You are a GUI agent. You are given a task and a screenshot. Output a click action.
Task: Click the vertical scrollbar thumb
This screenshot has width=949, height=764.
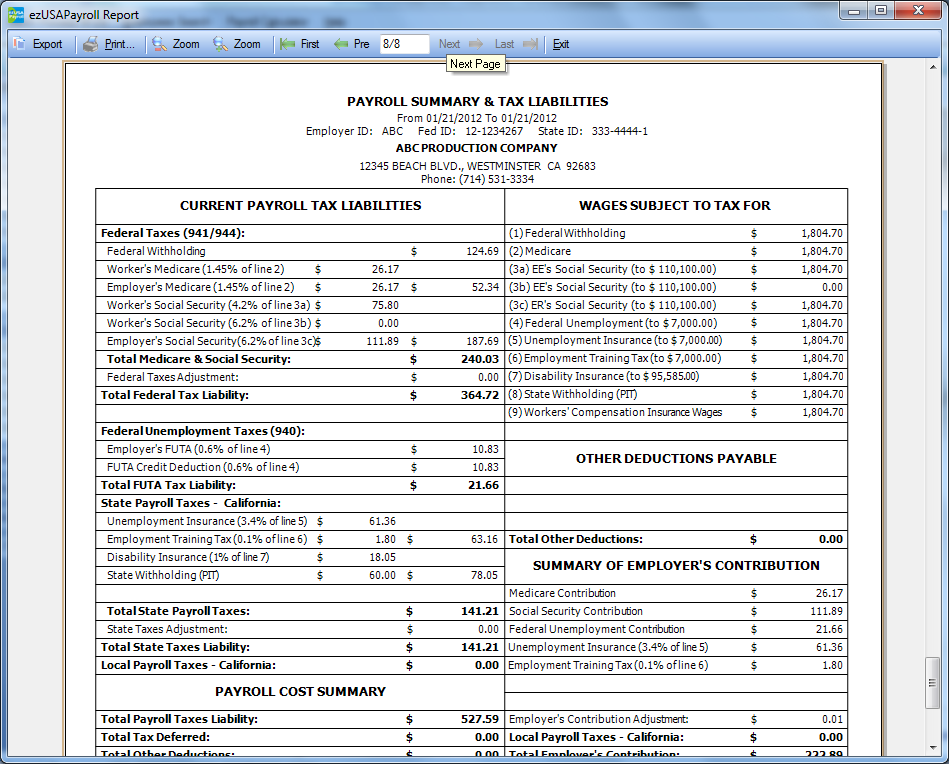[933, 681]
